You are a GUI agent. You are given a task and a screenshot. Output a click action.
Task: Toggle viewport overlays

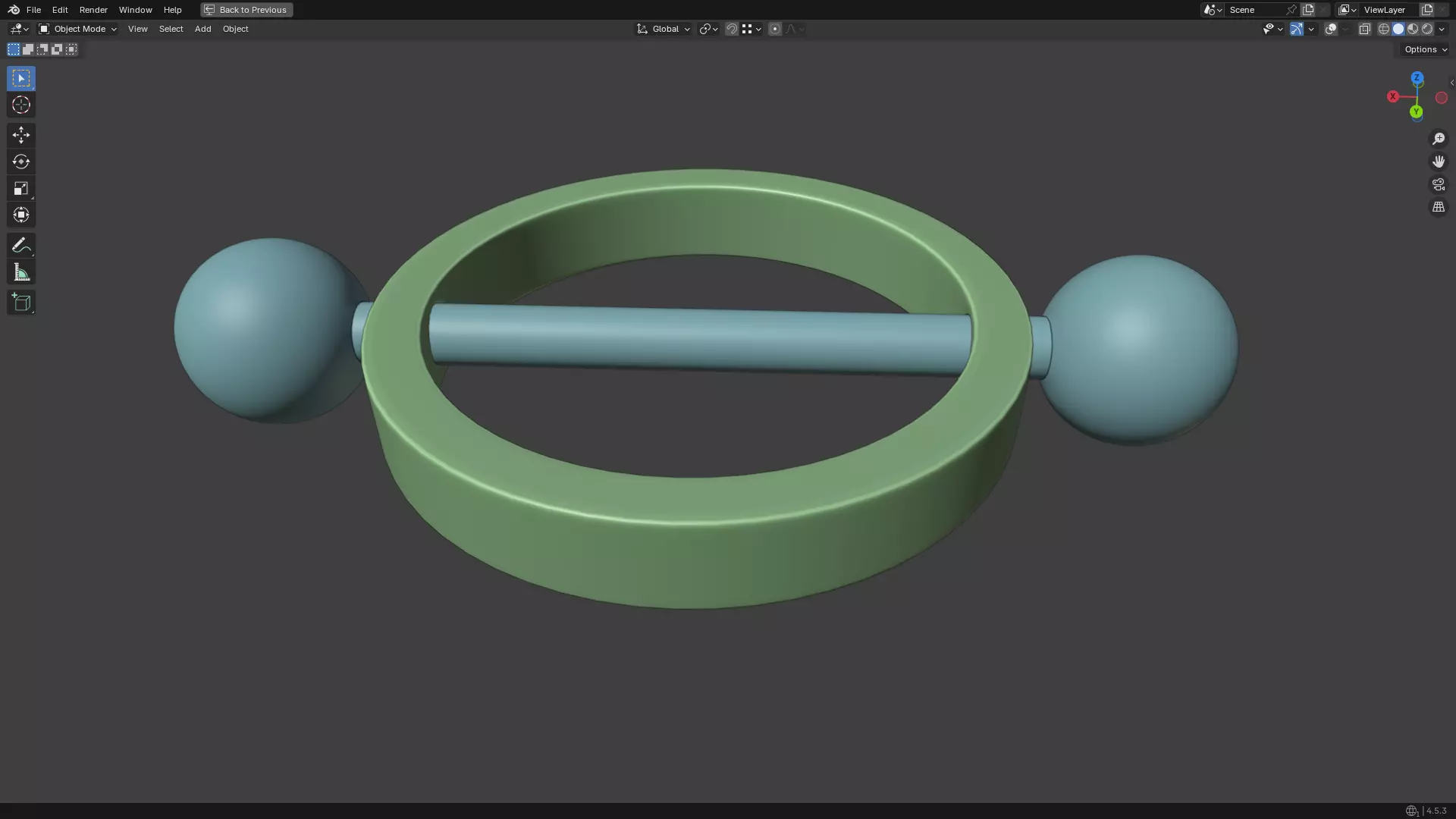click(1331, 29)
